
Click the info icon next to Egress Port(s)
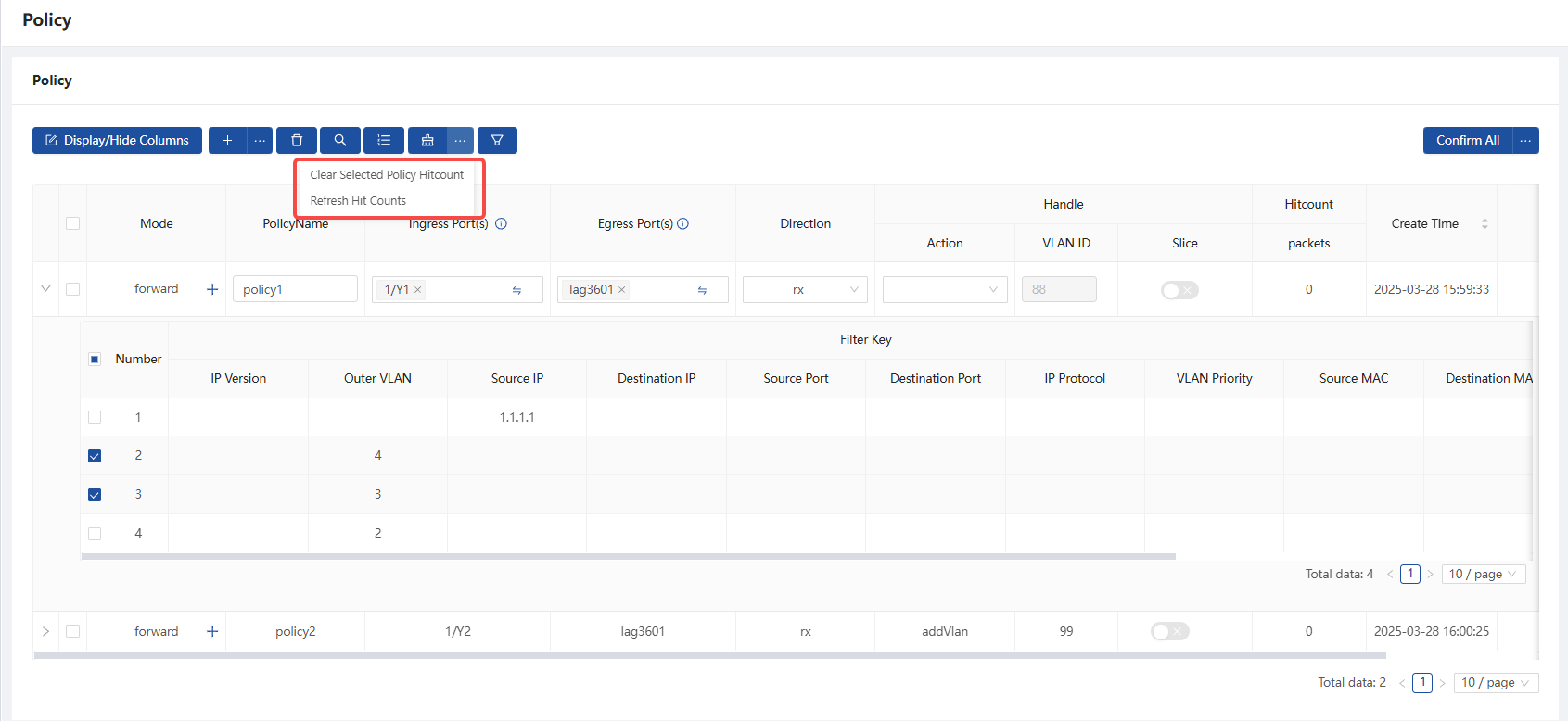pos(683,223)
